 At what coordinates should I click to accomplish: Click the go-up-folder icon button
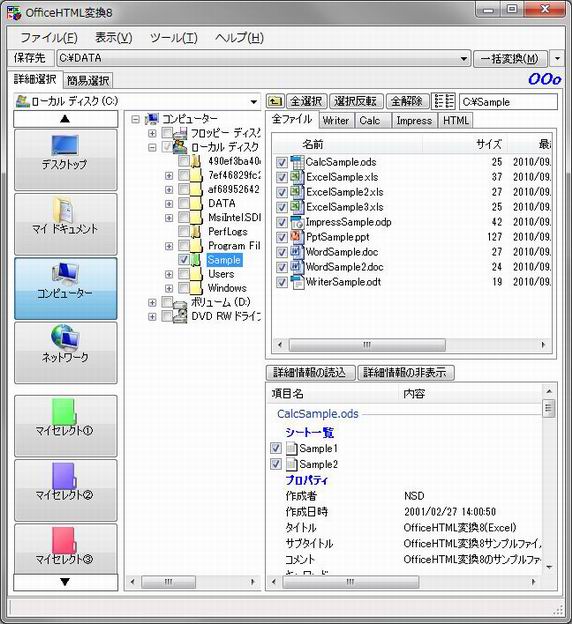coord(275,101)
